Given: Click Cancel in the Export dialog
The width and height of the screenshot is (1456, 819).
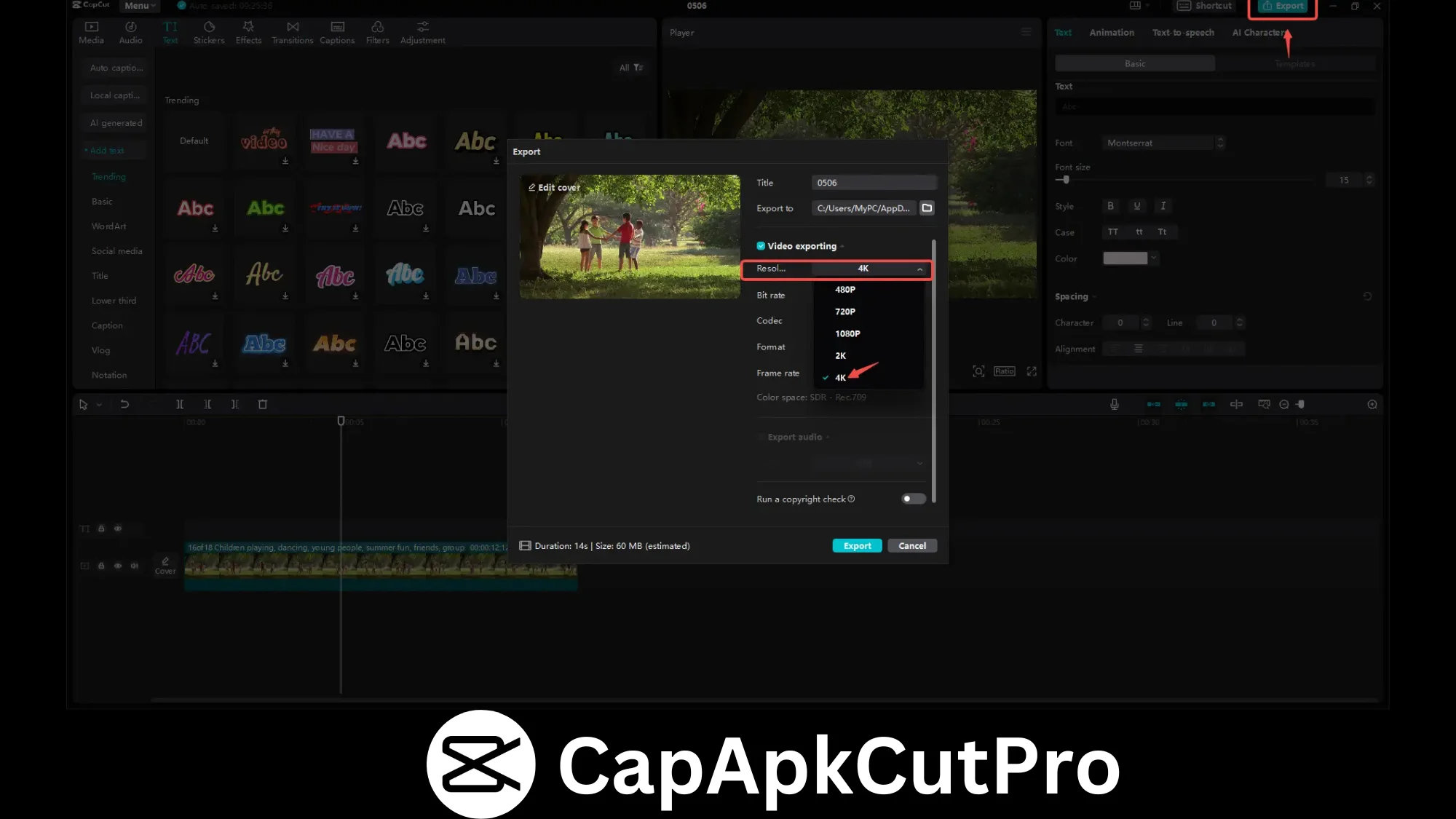Looking at the screenshot, I should pos(912,546).
